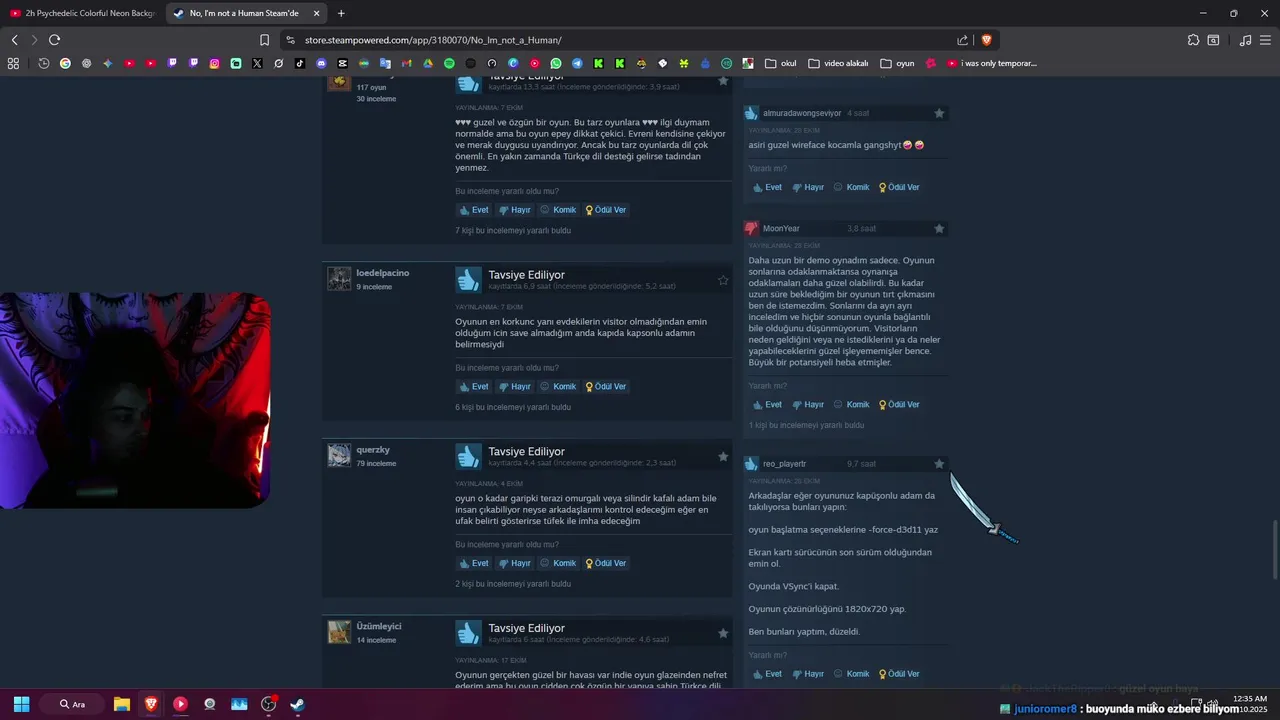Open the Discord bookmark icon

tap(321, 63)
